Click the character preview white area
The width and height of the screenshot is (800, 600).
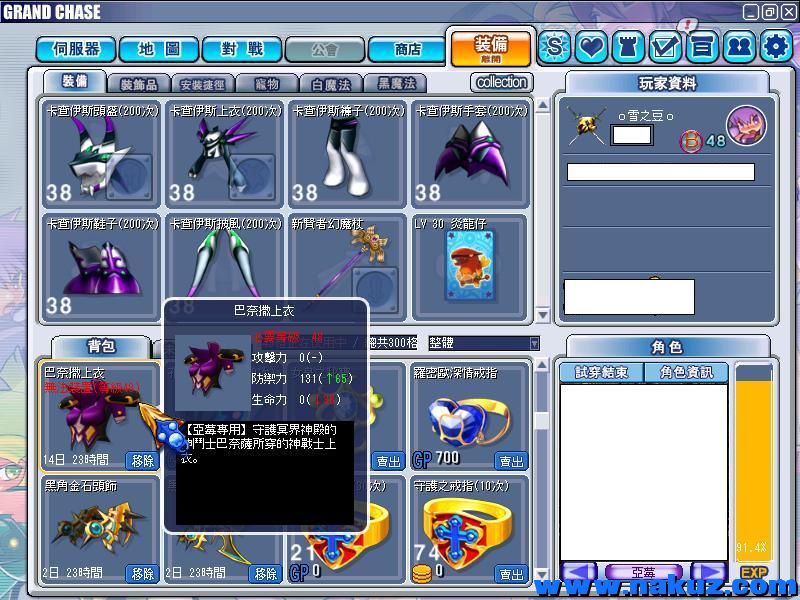pyautogui.click(x=644, y=472)
